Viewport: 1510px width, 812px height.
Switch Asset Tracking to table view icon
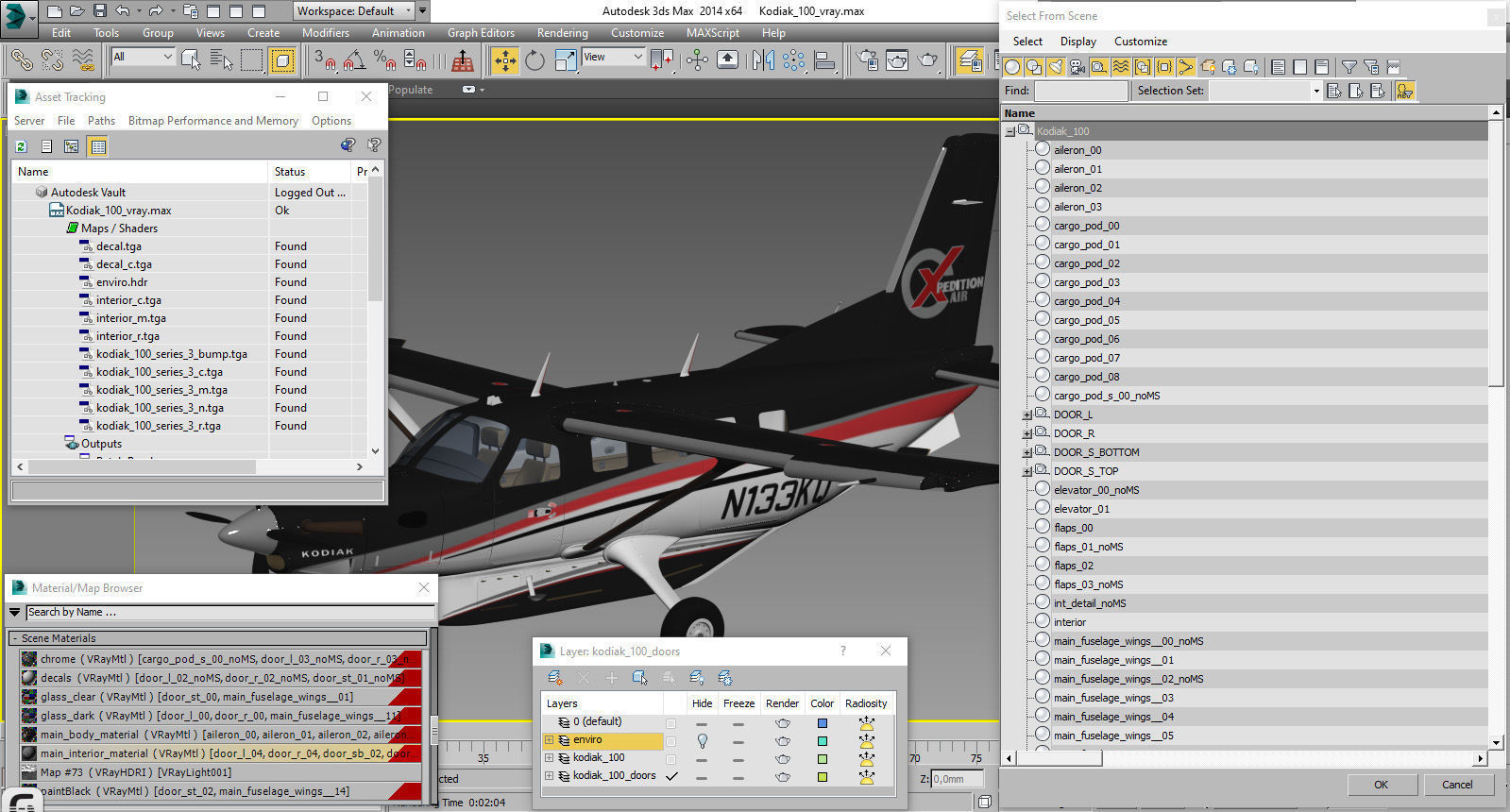97,146
